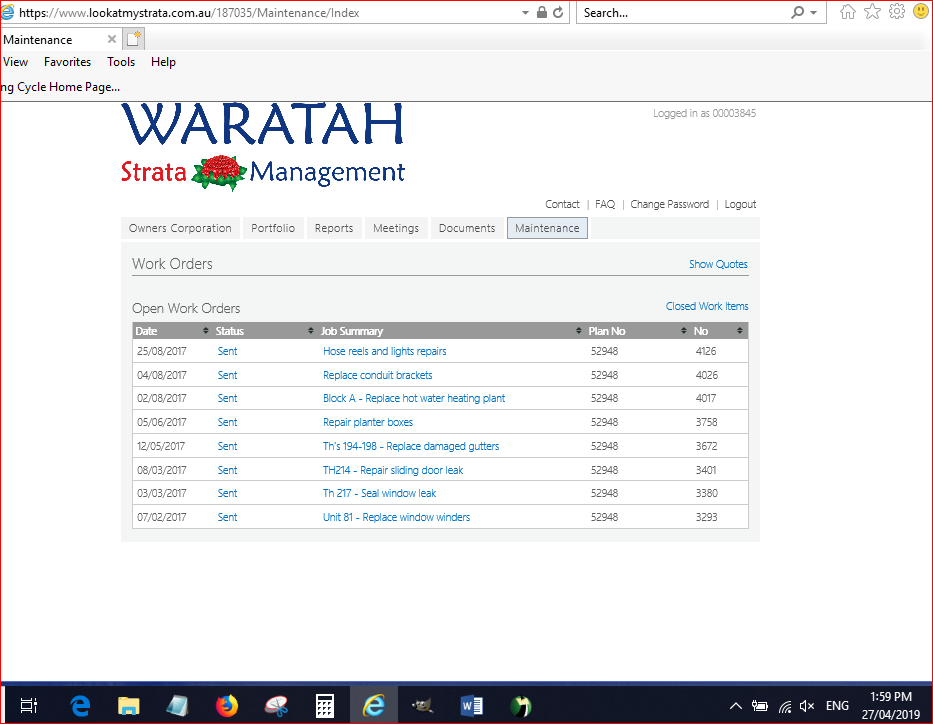The image size is (933, 724).
Task: Switch to Owners Corporation tab
Action: [x=180, y=228]
